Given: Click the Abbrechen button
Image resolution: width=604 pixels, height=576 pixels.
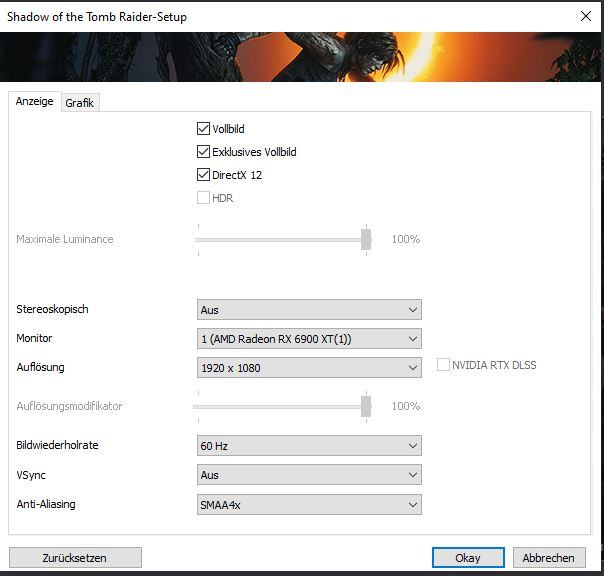Looking at the screenshot, I should [549, 558].
